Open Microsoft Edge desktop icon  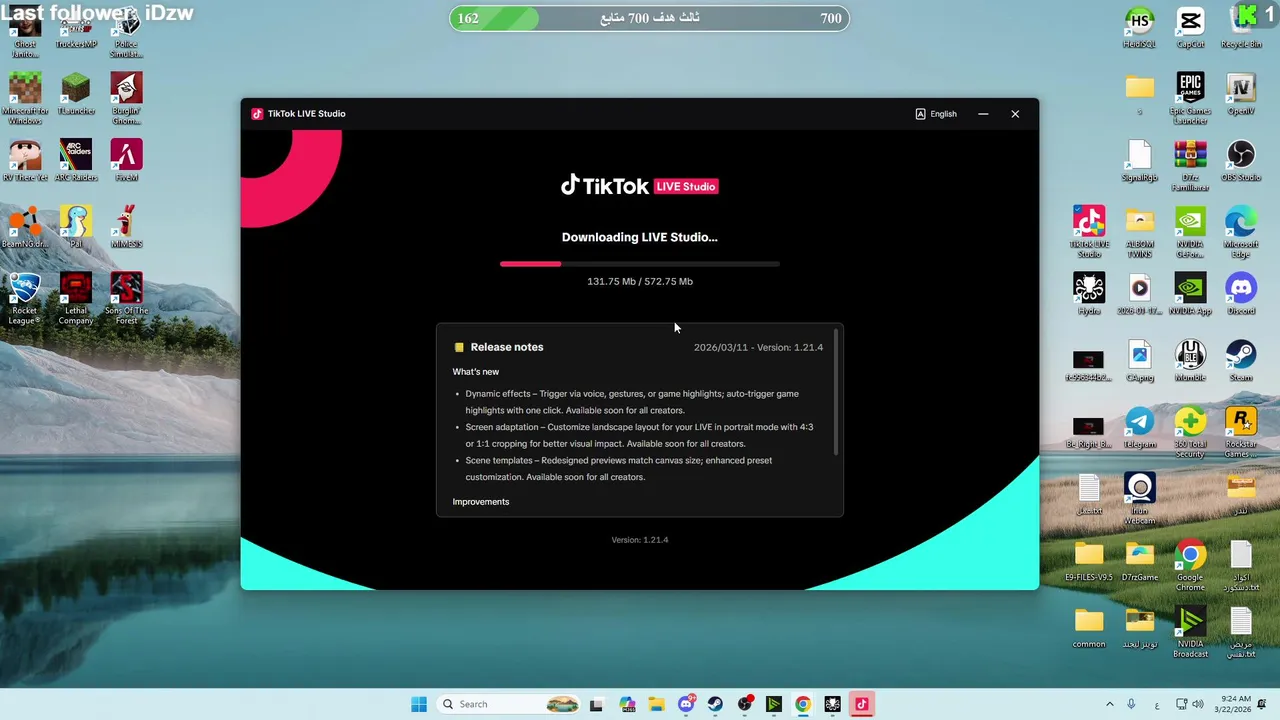(1241, 232)
